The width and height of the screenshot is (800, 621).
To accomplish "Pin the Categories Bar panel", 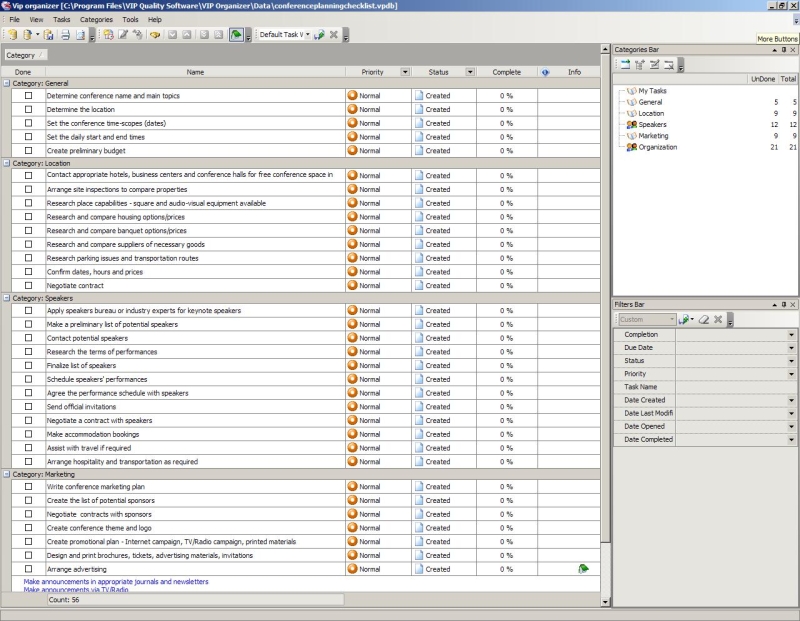I will tap(784, 49).
